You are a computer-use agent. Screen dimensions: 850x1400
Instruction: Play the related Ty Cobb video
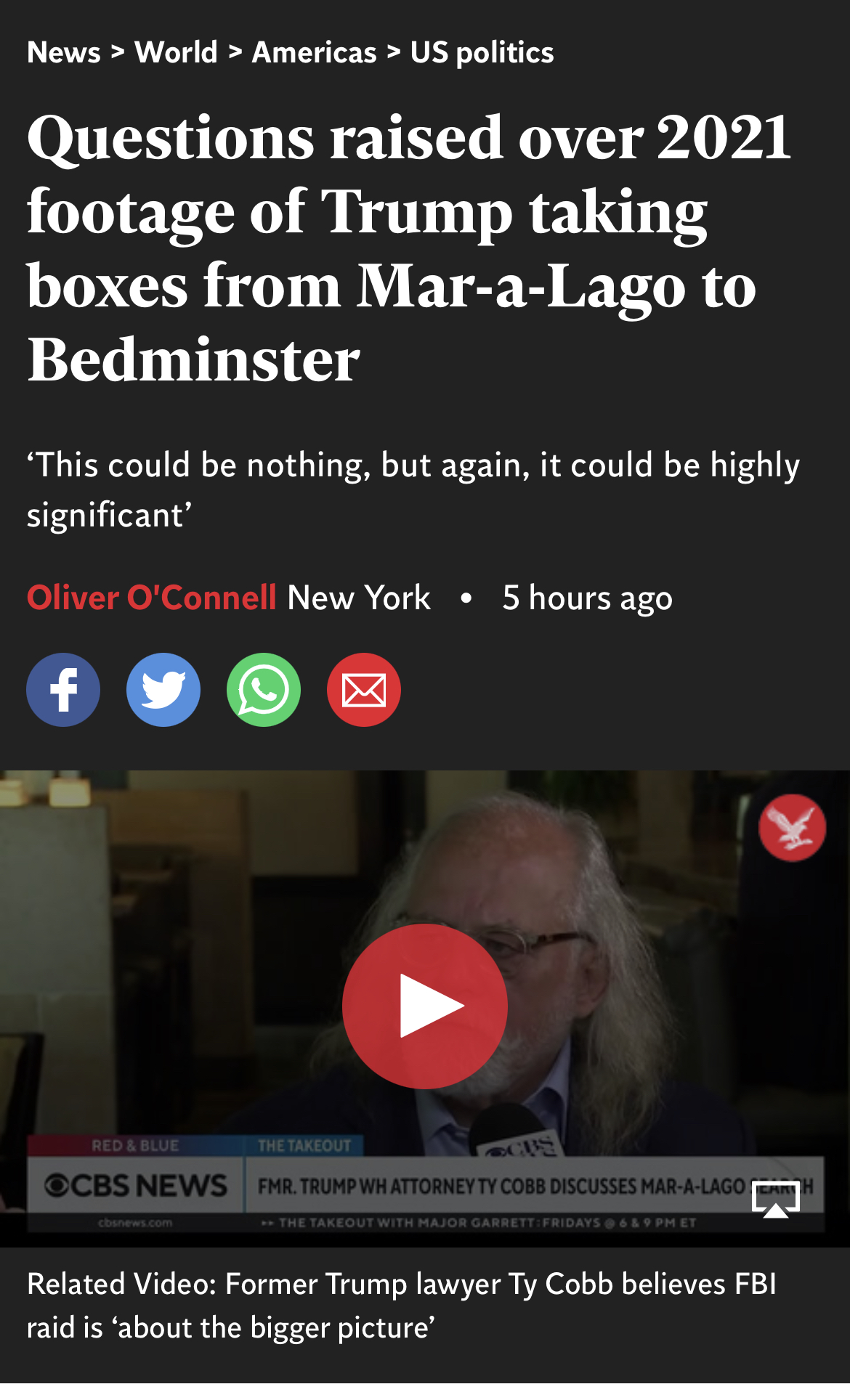pyautogui.click(x=425, y=1006)
